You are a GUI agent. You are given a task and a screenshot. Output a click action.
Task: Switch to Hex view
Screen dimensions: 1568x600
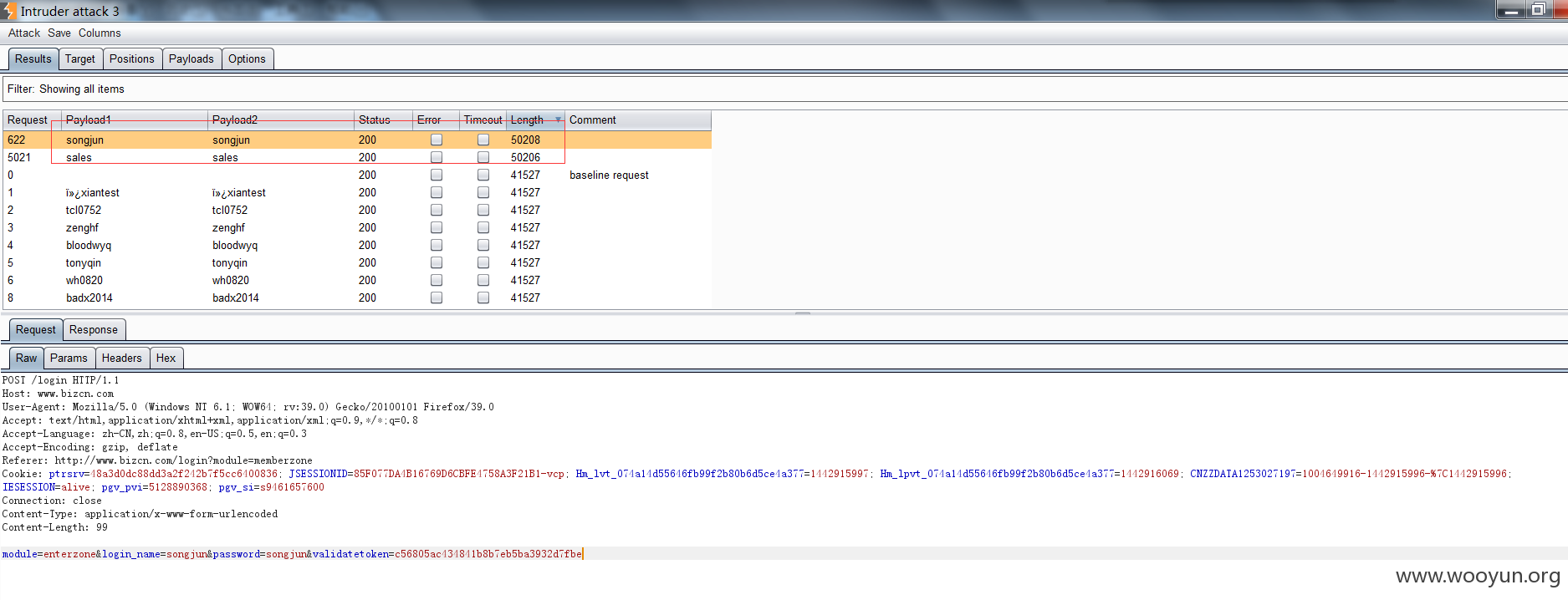166,358
